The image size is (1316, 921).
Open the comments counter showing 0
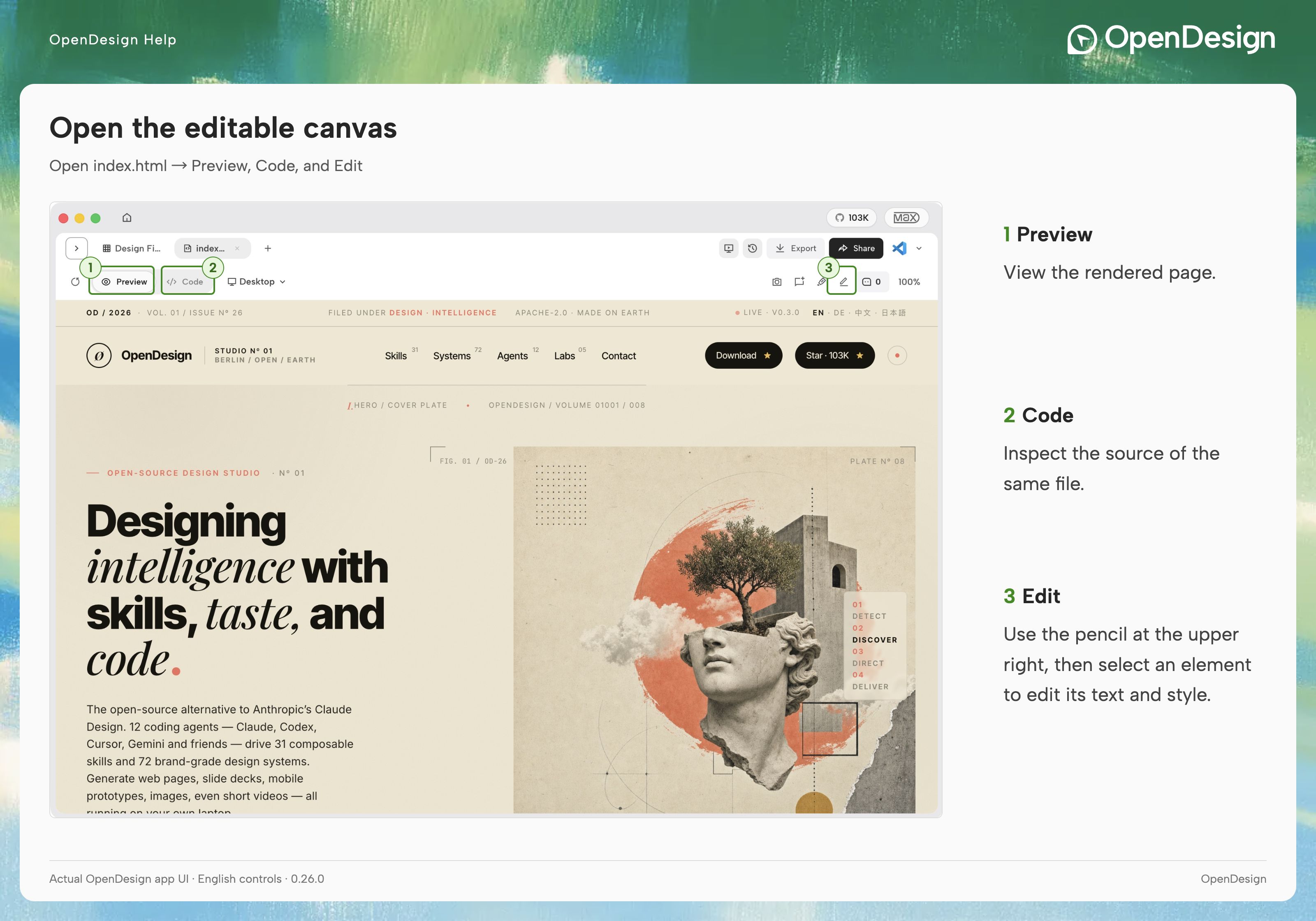point(872,281)
